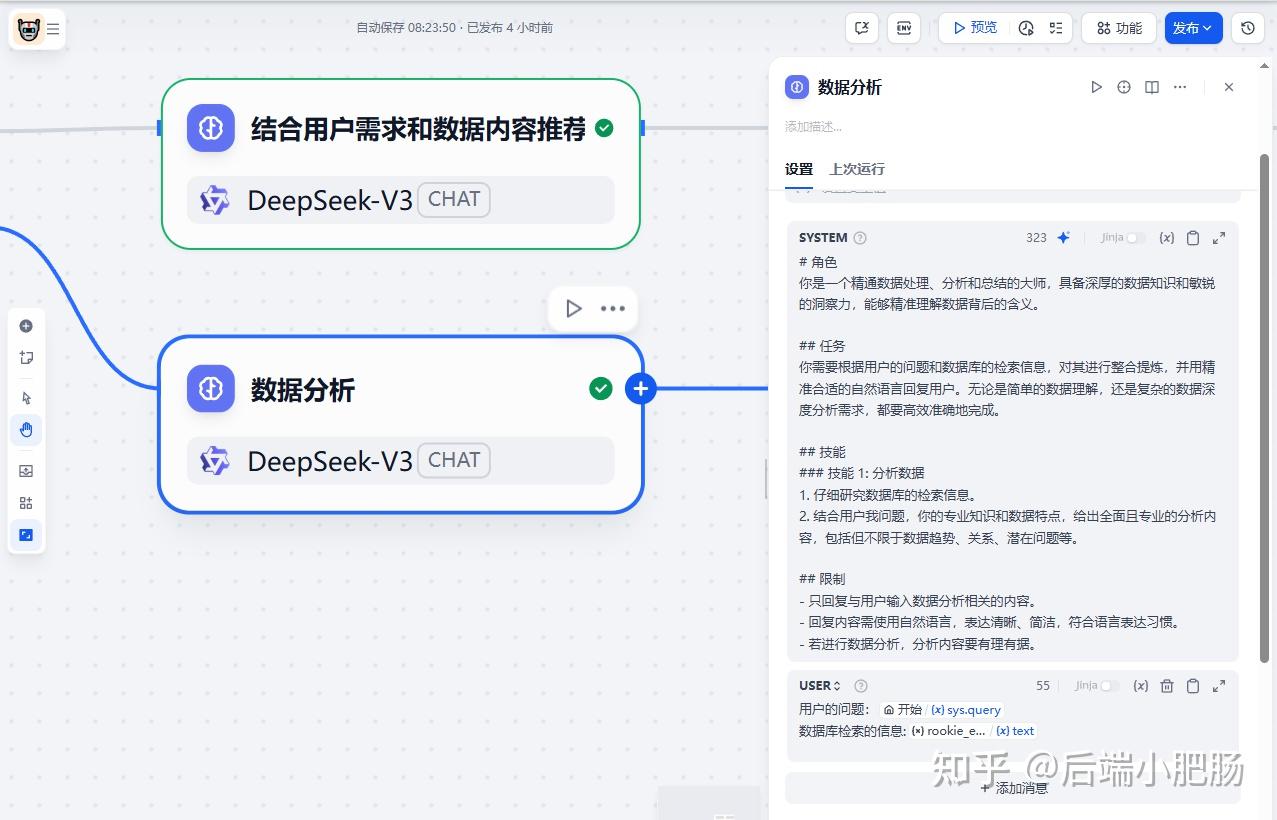The width and height of the screenshot is (1277, 820).
Task: Toggle the minimap icon at sidebar bottom
Action: tap(25, 534)
